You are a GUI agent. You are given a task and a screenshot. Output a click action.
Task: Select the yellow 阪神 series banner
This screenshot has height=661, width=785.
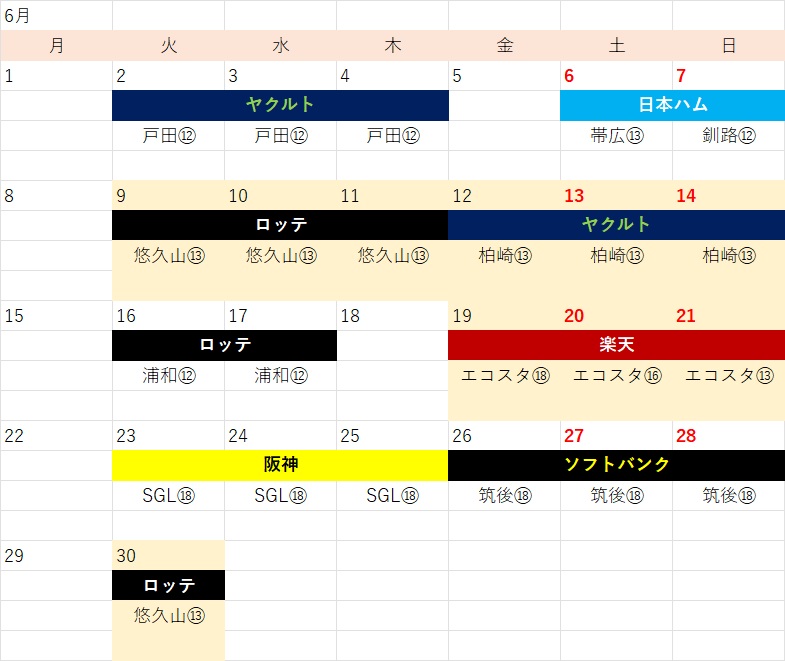click(x=280, y=465)
